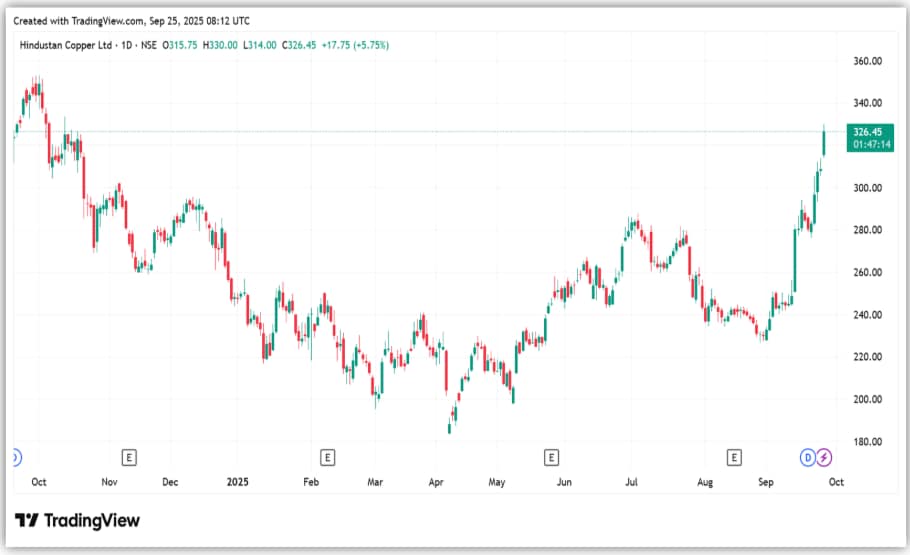Open the earnings E marker near February

pos(326,457)
